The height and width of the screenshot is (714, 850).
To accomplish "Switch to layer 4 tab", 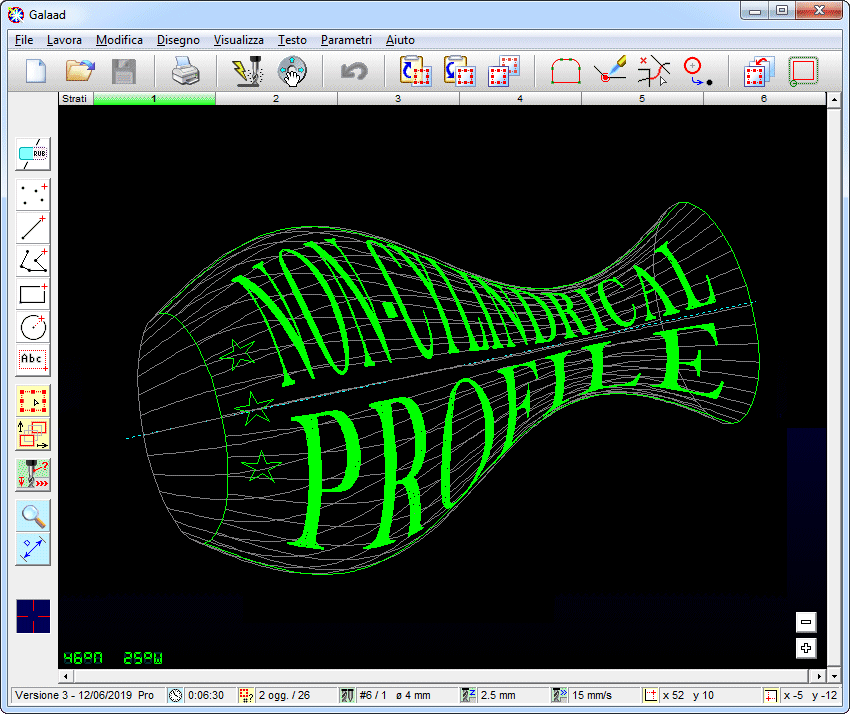I will click(x=520, y=99).
